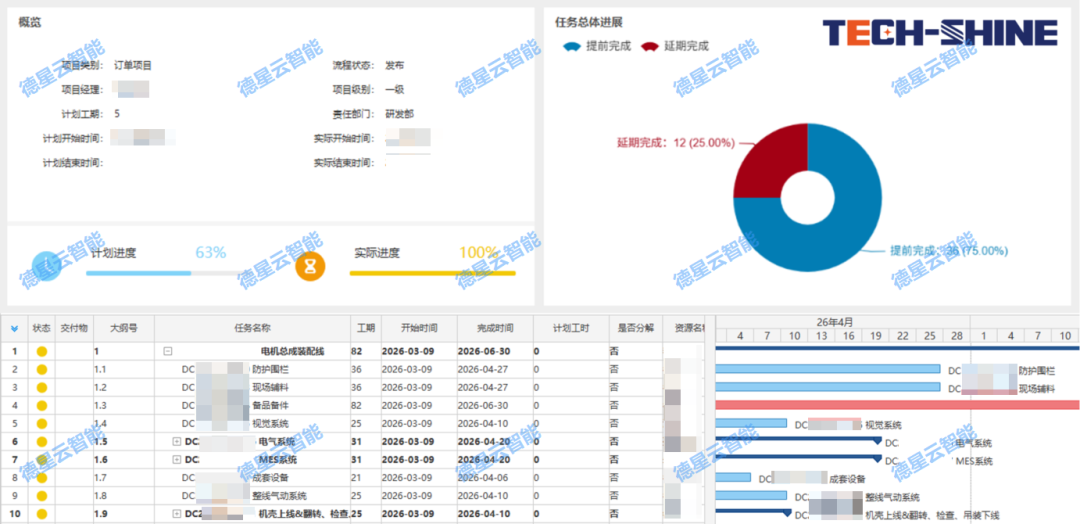Screen dimensions: 1080x524
Task: Click the yellow status dot in row 5
Action: click(41, 423)
